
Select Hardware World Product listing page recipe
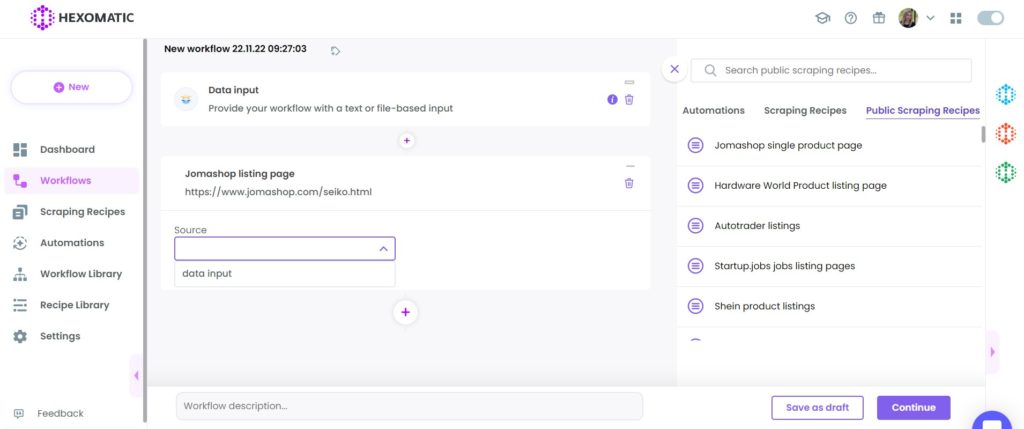(829, 185)
